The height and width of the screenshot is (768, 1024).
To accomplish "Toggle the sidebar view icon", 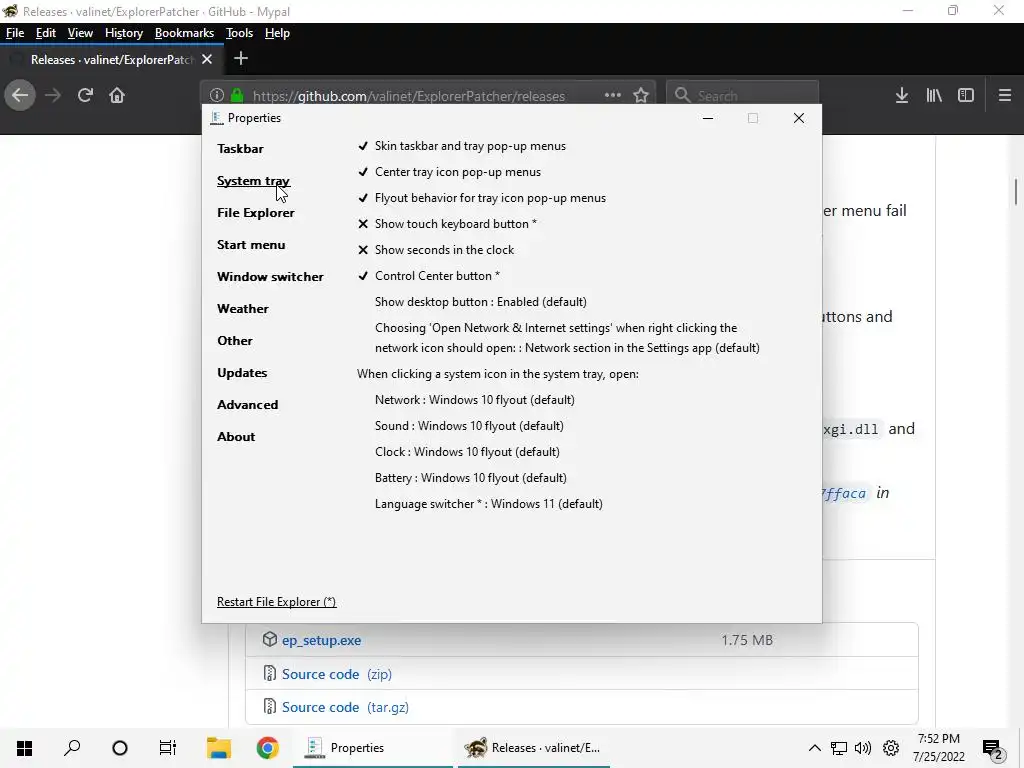I will (x=966, y=96).
